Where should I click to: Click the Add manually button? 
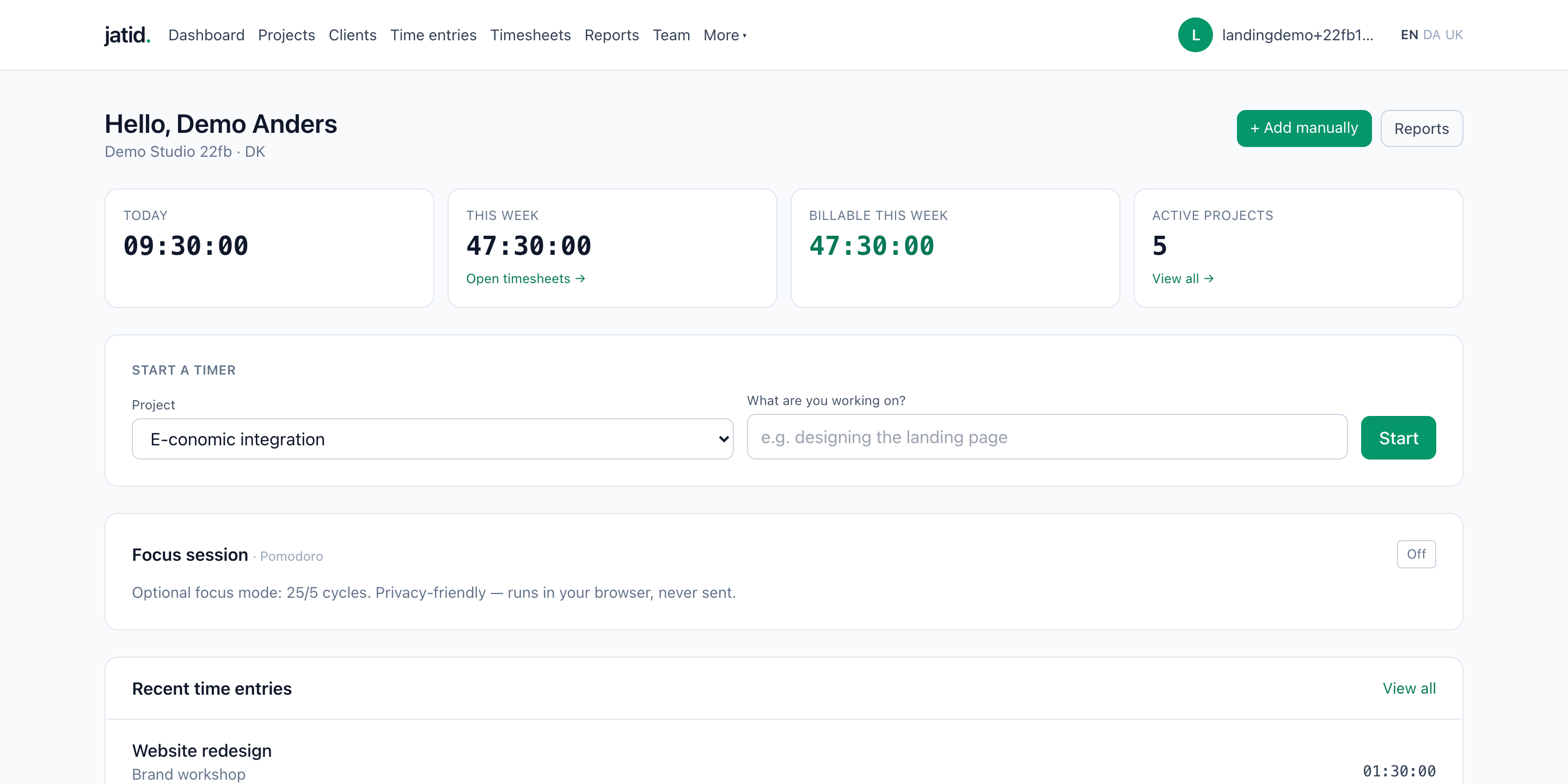coord(1304,128)
